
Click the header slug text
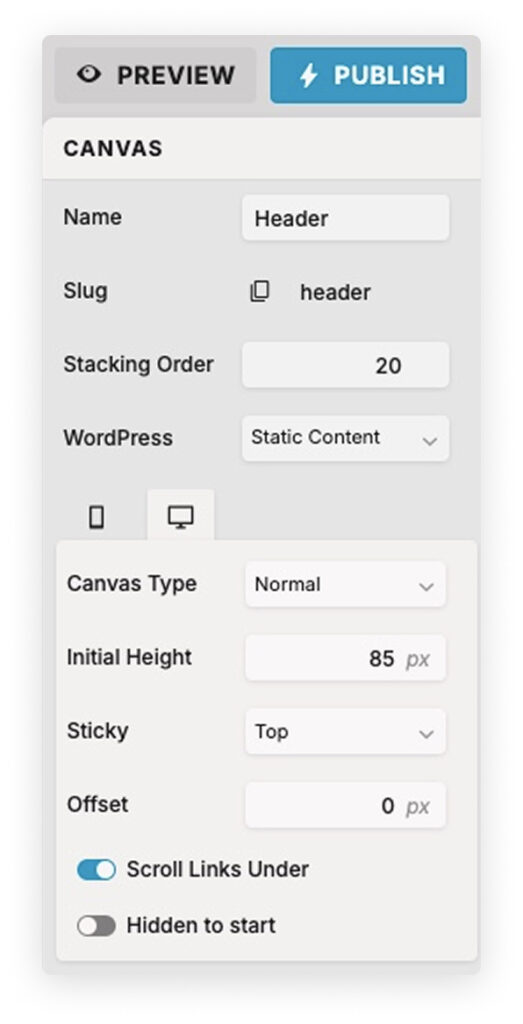[335, 292]
